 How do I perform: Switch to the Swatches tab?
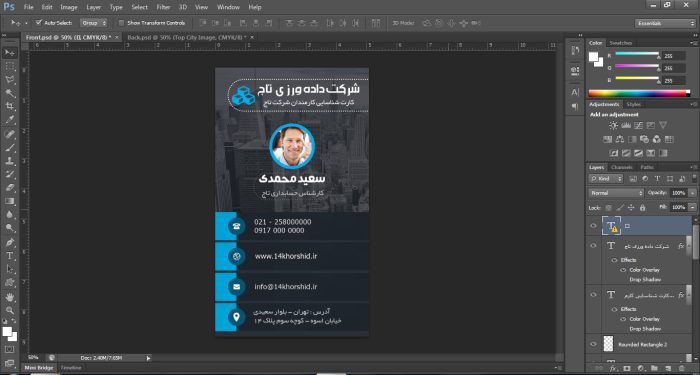click(x=621, y=43)
